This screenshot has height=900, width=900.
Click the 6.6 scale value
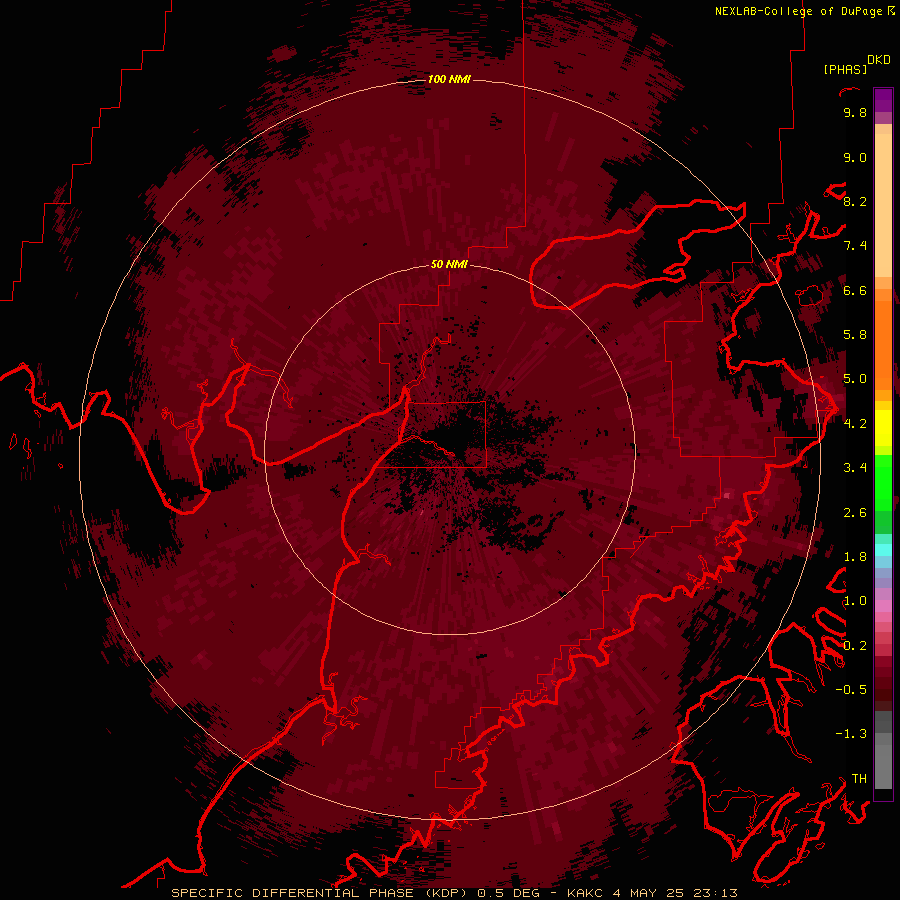coord(855,290)
